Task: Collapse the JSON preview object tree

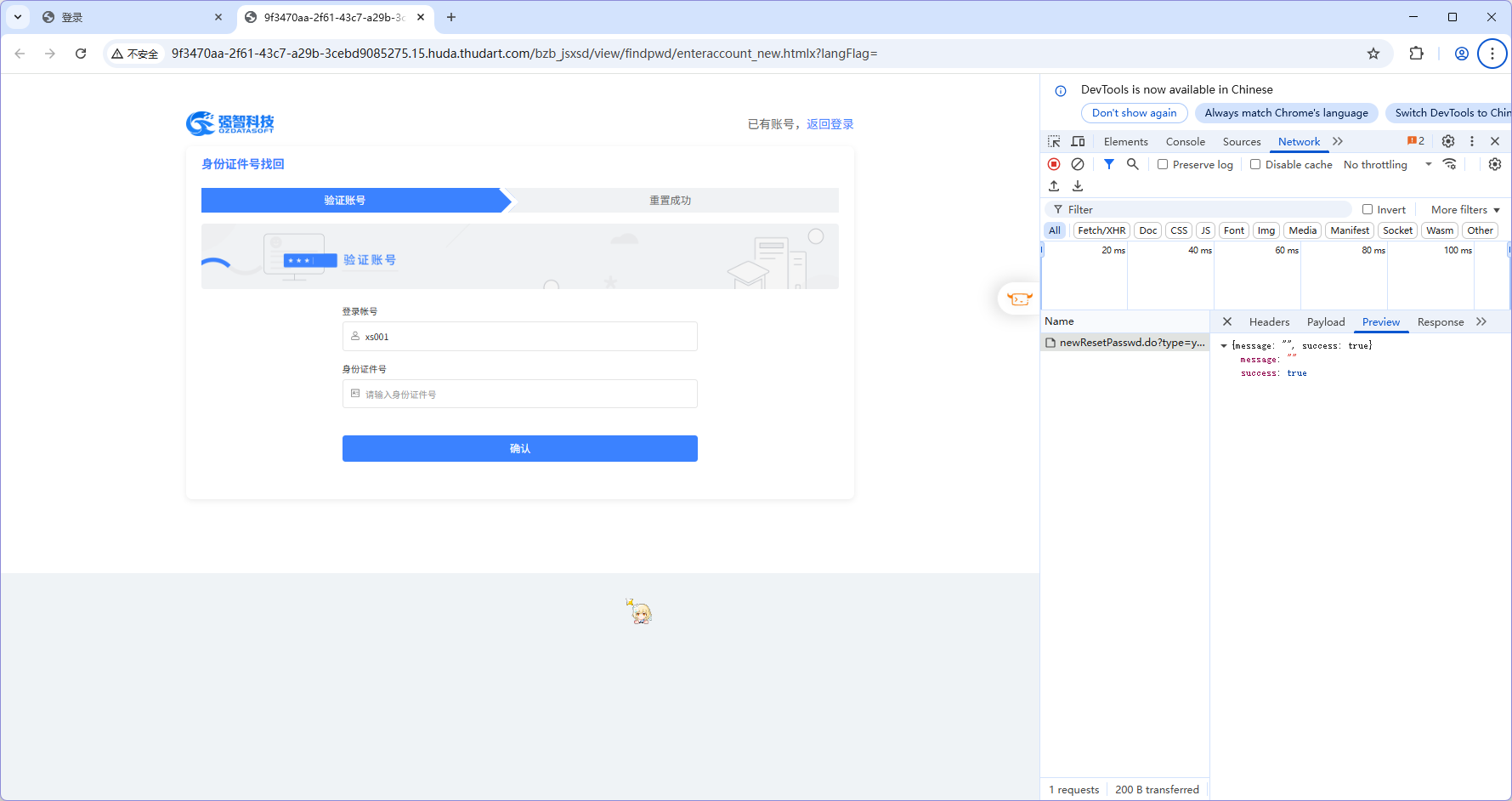Action: click(1224, 346)
